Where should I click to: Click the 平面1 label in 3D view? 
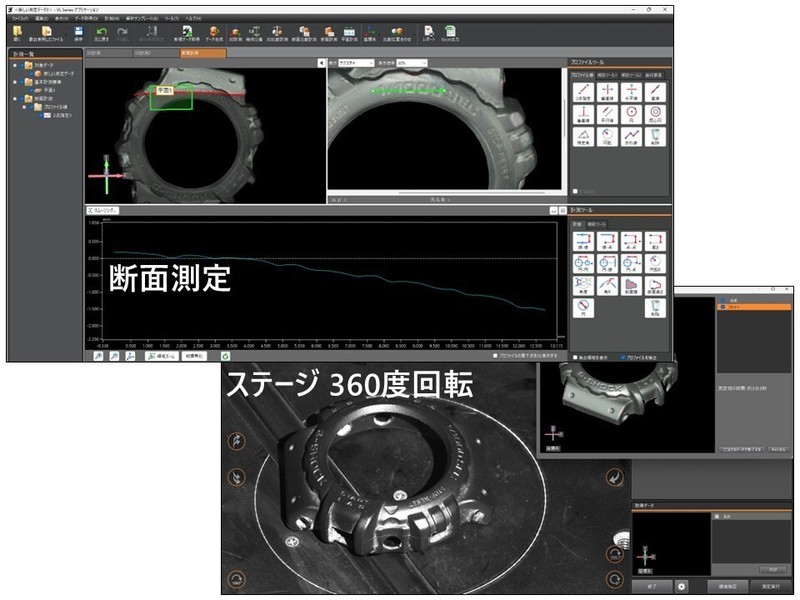coord(165,90)
